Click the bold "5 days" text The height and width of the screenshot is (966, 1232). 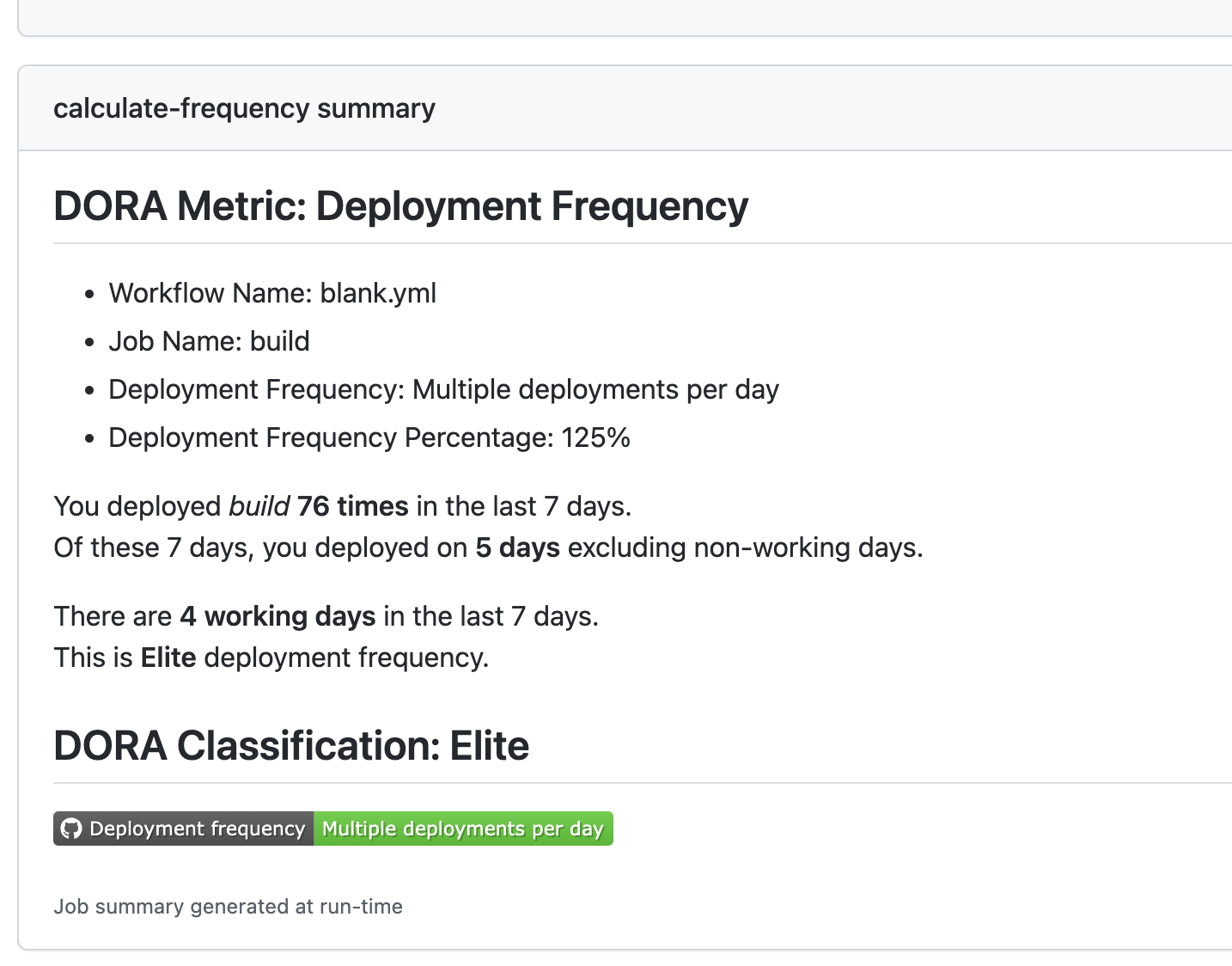[517, 547]
